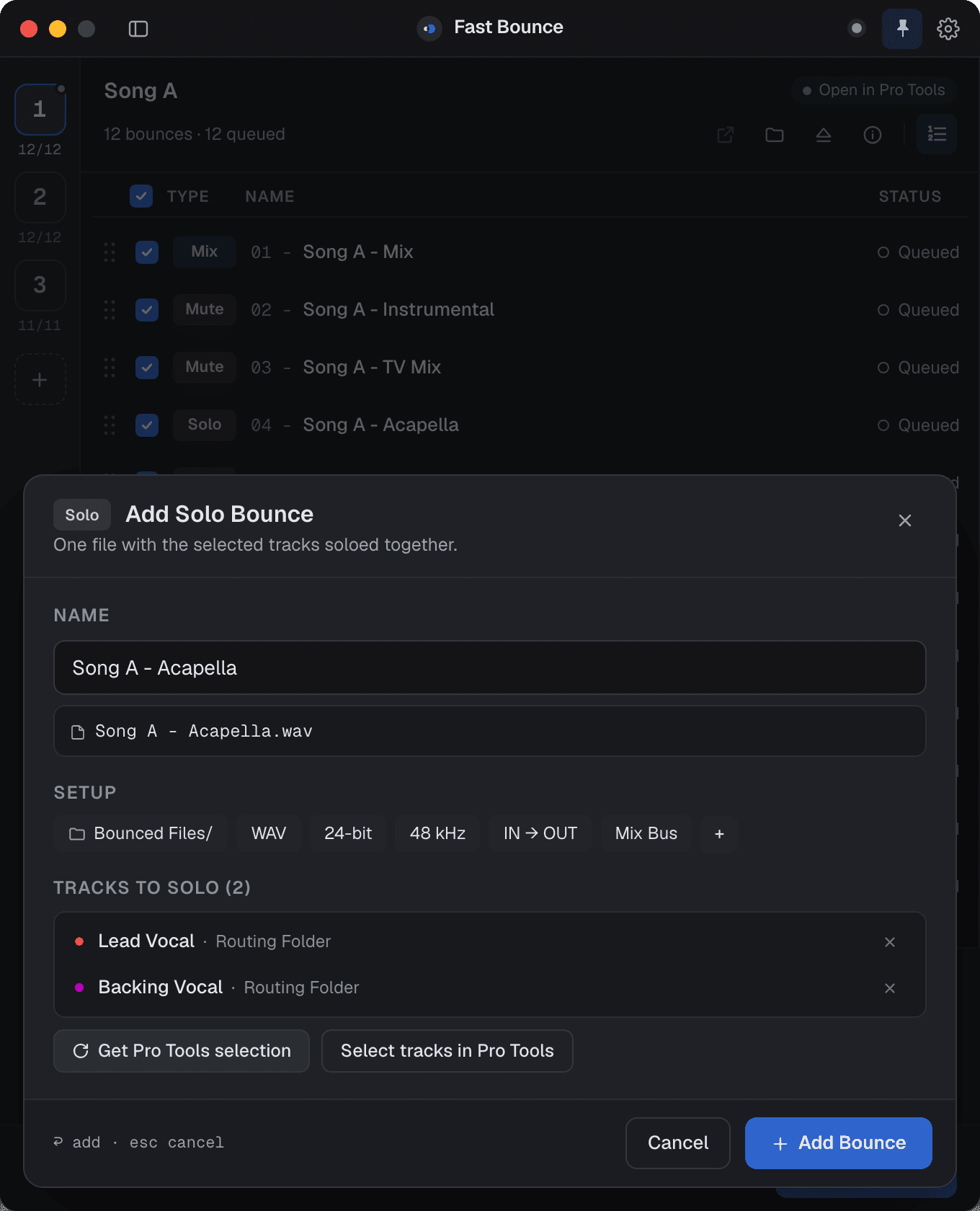Open the Mix Bus source selector
Image resolution: width=980 pixels, height=1211 pixels.
[x=646, y=834]
